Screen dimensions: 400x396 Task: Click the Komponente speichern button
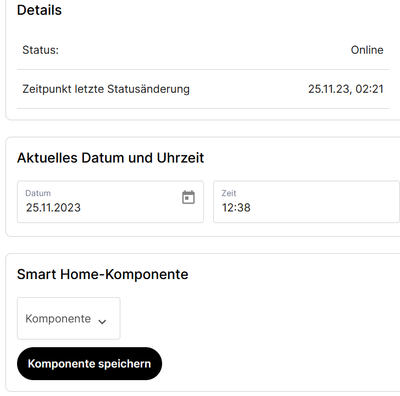coord(89,363)
